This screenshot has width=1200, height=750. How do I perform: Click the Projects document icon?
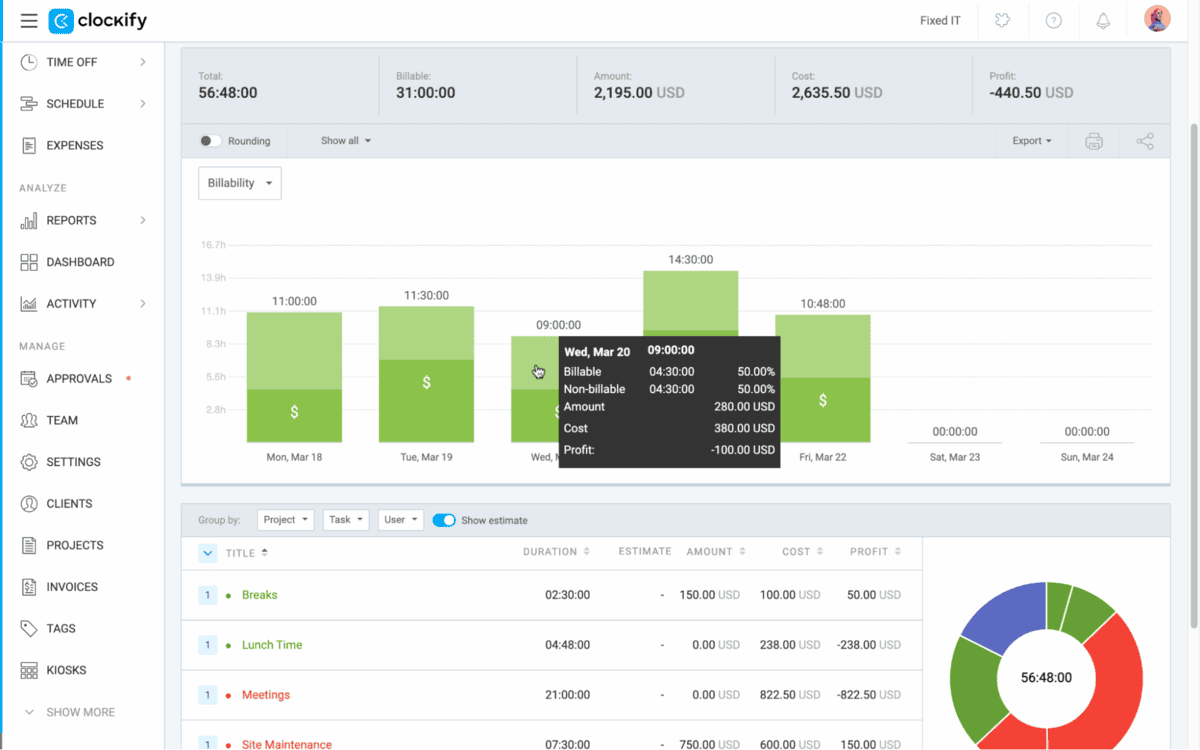coord(29,546)
